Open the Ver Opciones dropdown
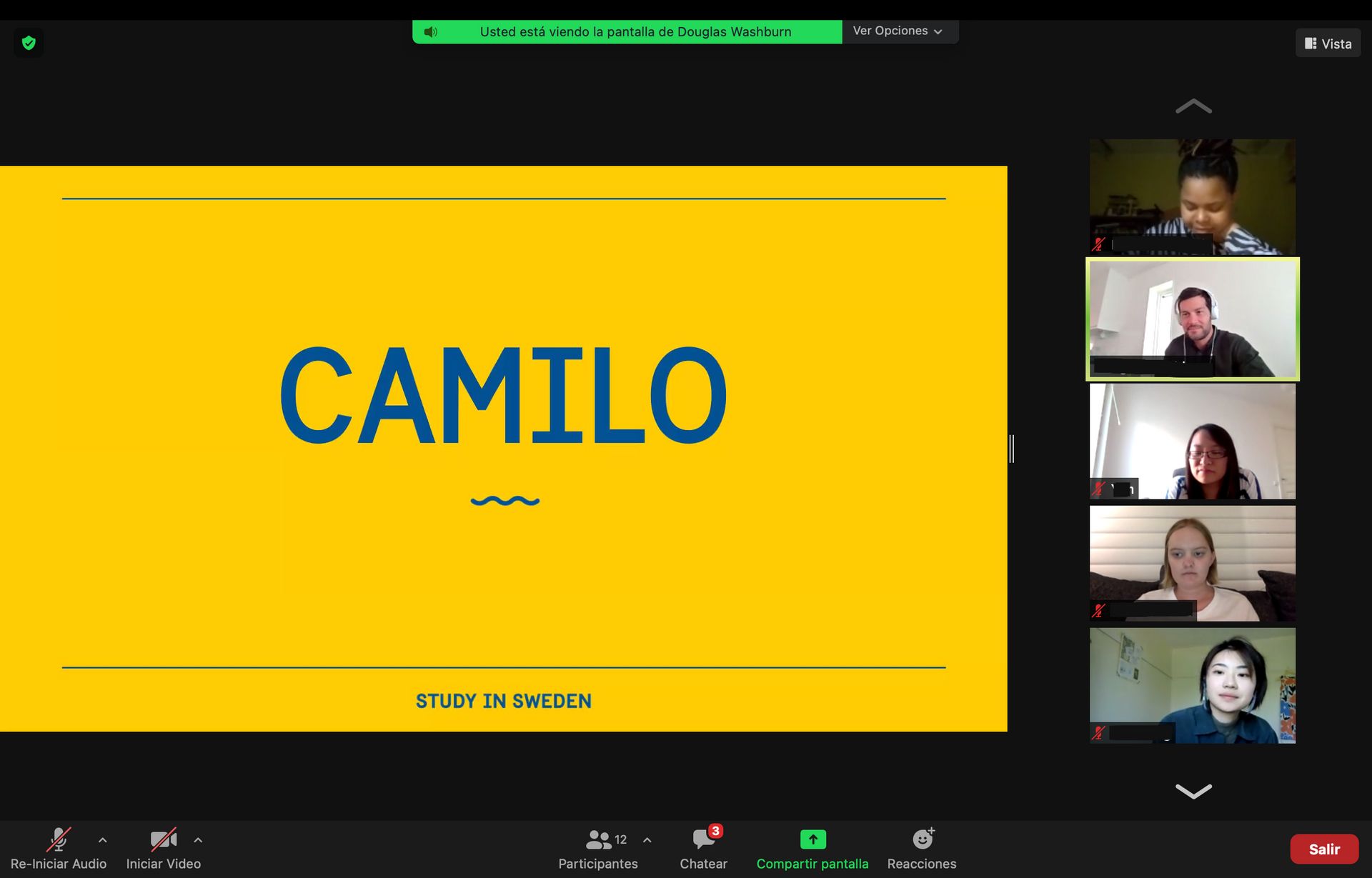1372x878 pixels. [899, 31]
